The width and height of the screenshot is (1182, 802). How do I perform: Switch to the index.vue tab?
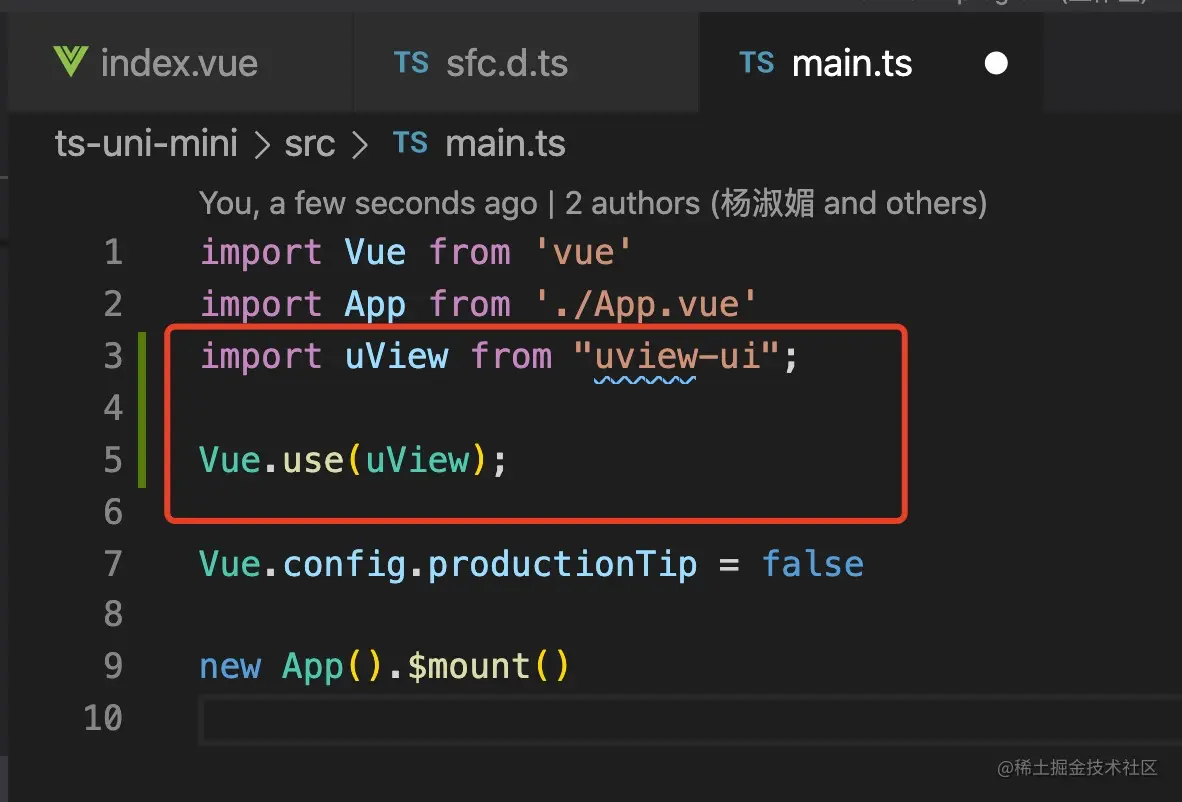(x=179, y=63)
